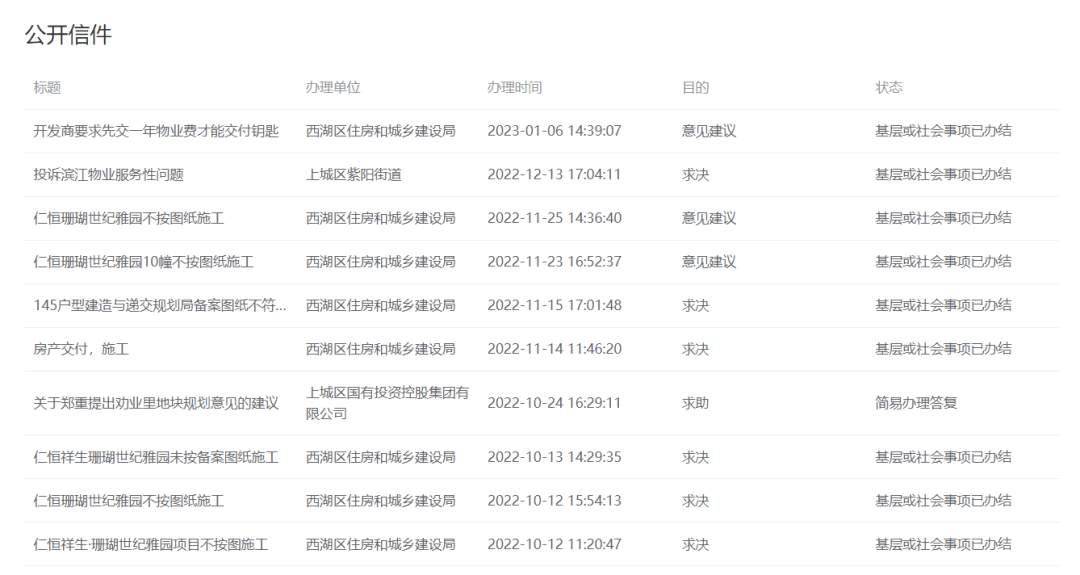Click the 标题 column header
1080x575 pixels.
point(47,88)
